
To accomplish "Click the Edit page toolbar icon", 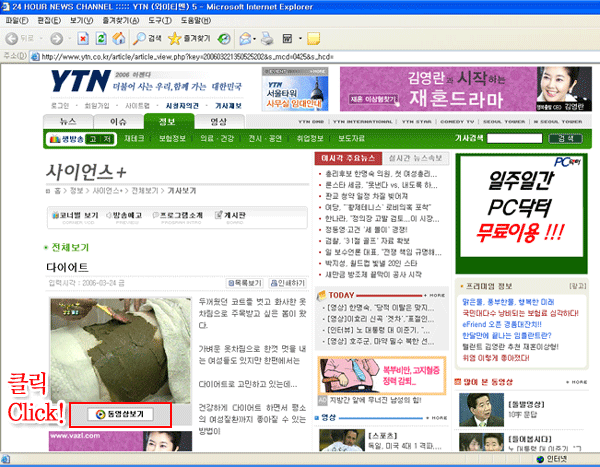I will pos(287,38).
